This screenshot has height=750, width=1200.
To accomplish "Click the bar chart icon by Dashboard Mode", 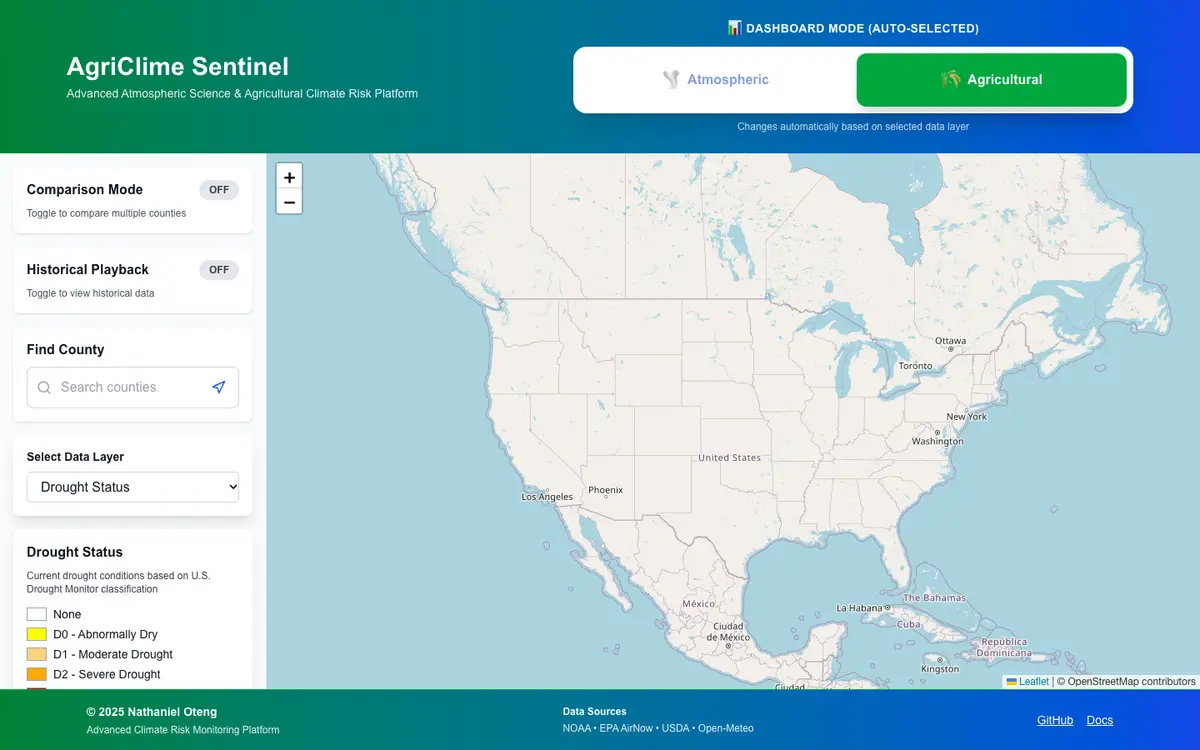I will [x=734, y=28].
